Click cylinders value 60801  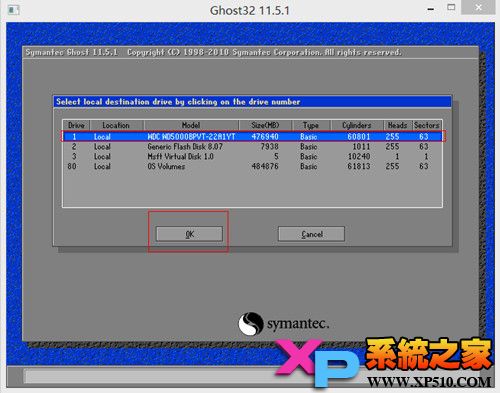359,136
